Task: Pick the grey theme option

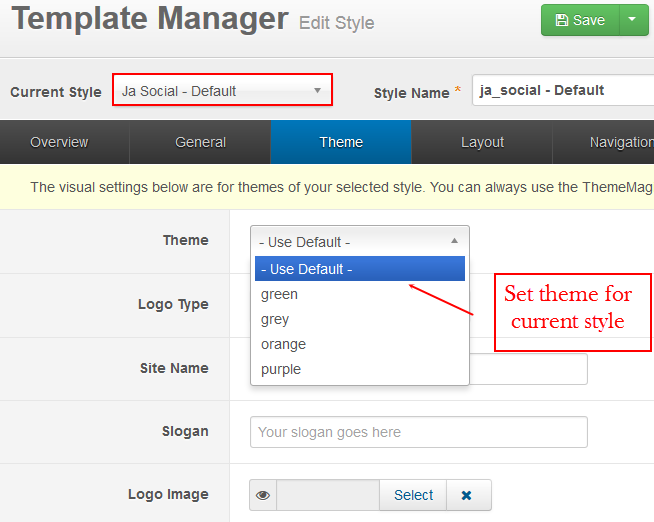Action: (x=360, y=319)
